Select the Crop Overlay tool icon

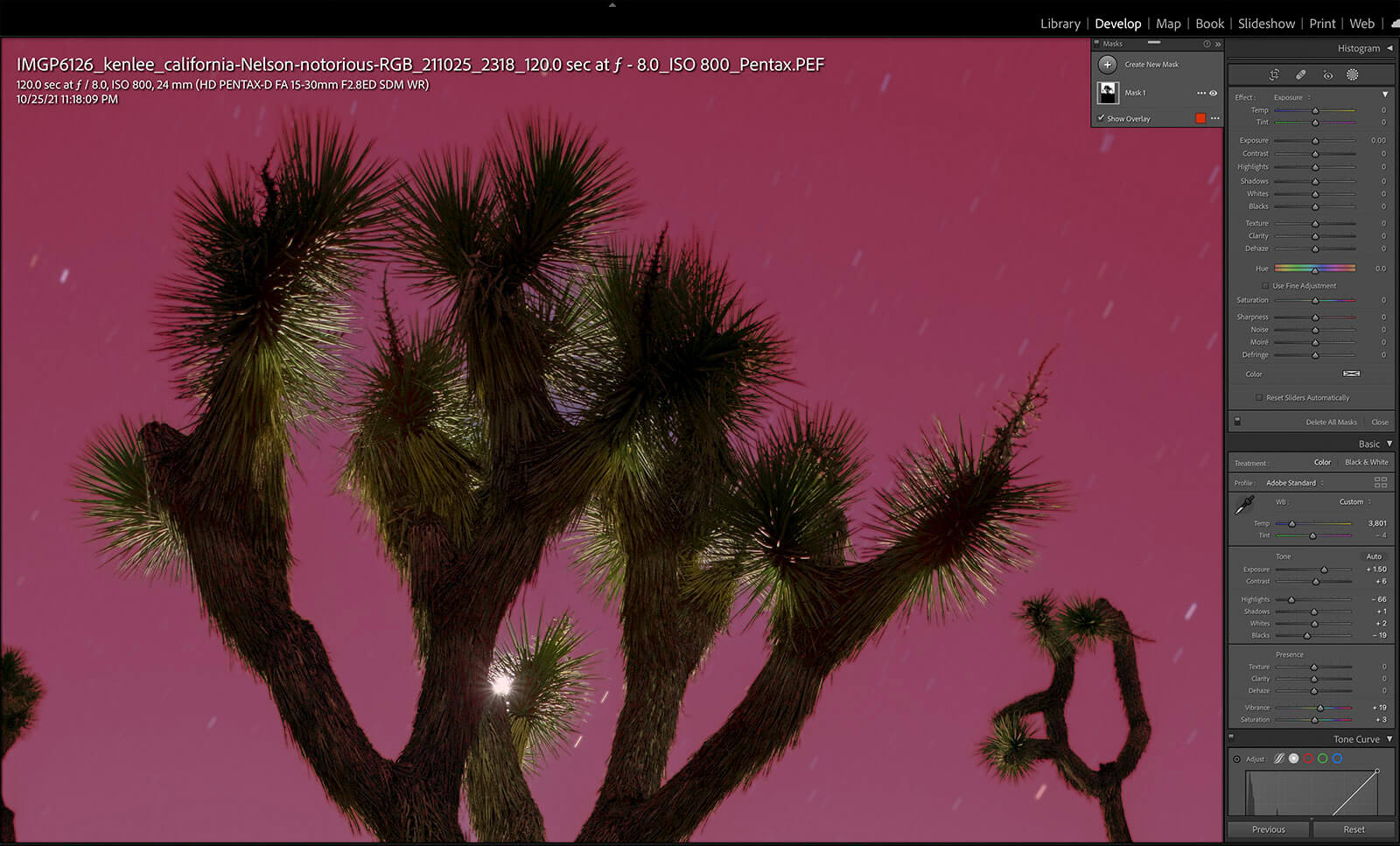click(x=1274, y=75)
